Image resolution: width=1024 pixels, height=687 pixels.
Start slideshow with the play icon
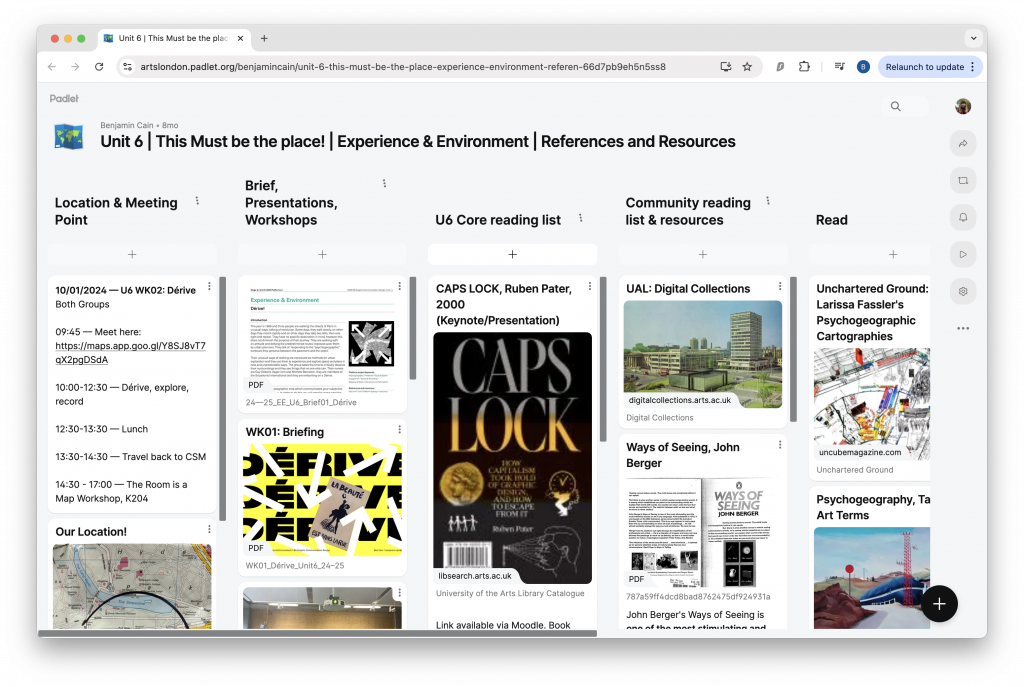[963, 255]
